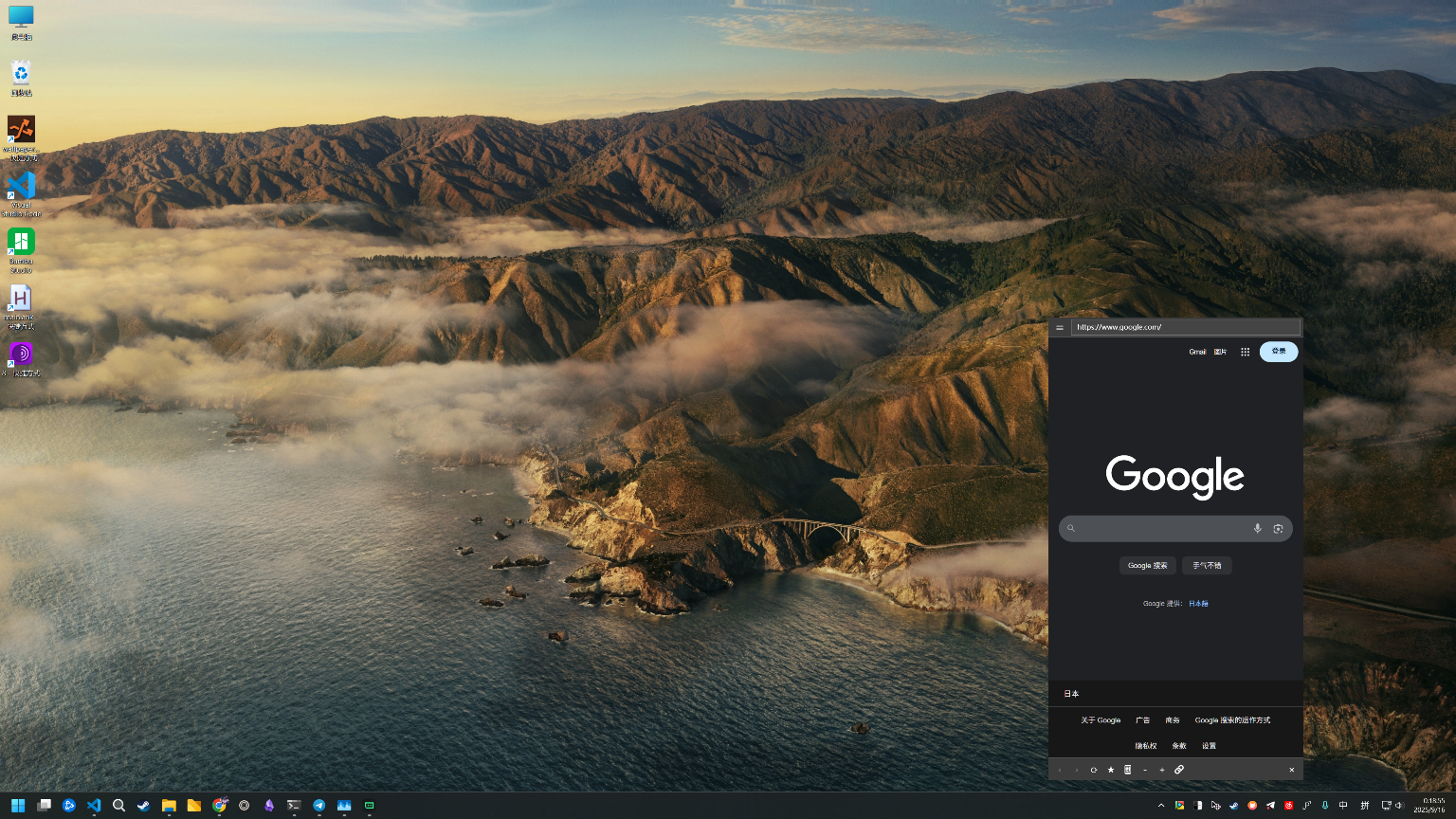Click the minus zoom-out button in bottom toolbar
The width and height of the screenshot is (1456, 819).
pyautogui.click(x=1145, y=770)
